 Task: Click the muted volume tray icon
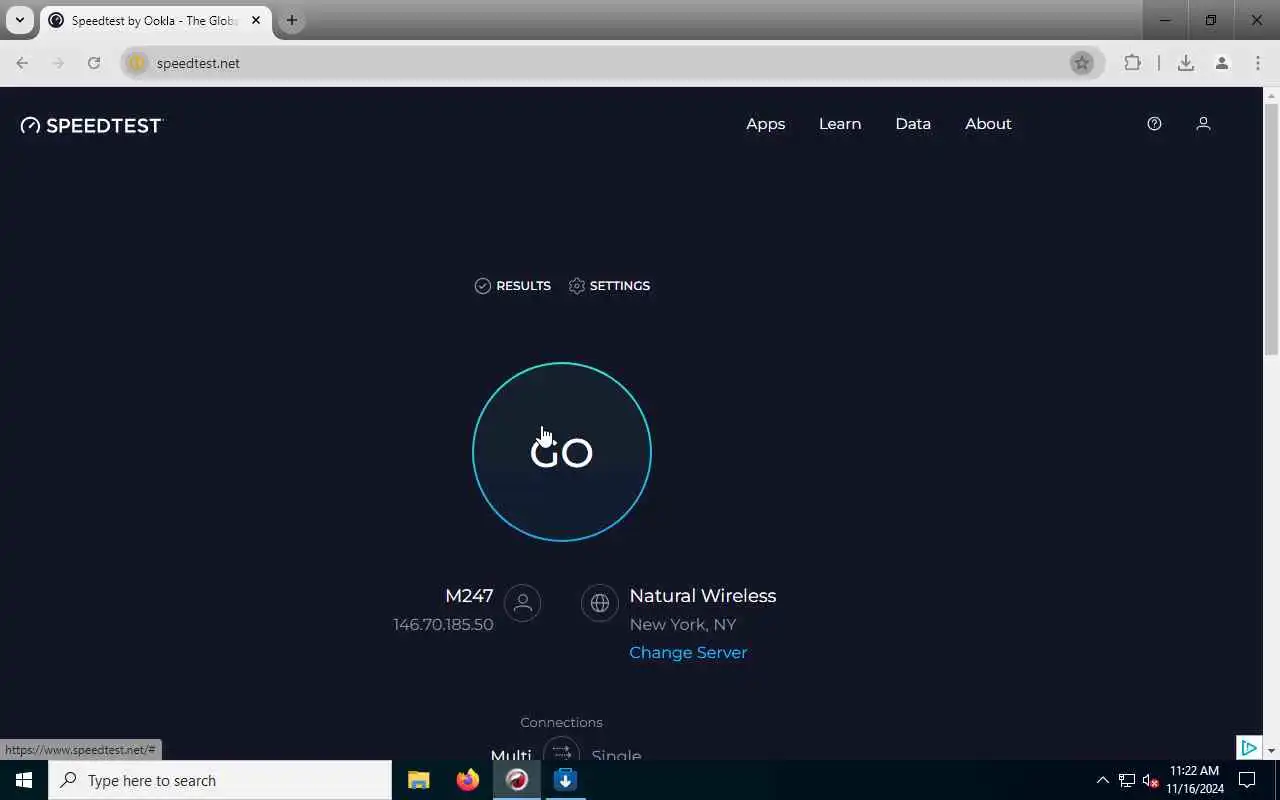(x=1150, y=780)
